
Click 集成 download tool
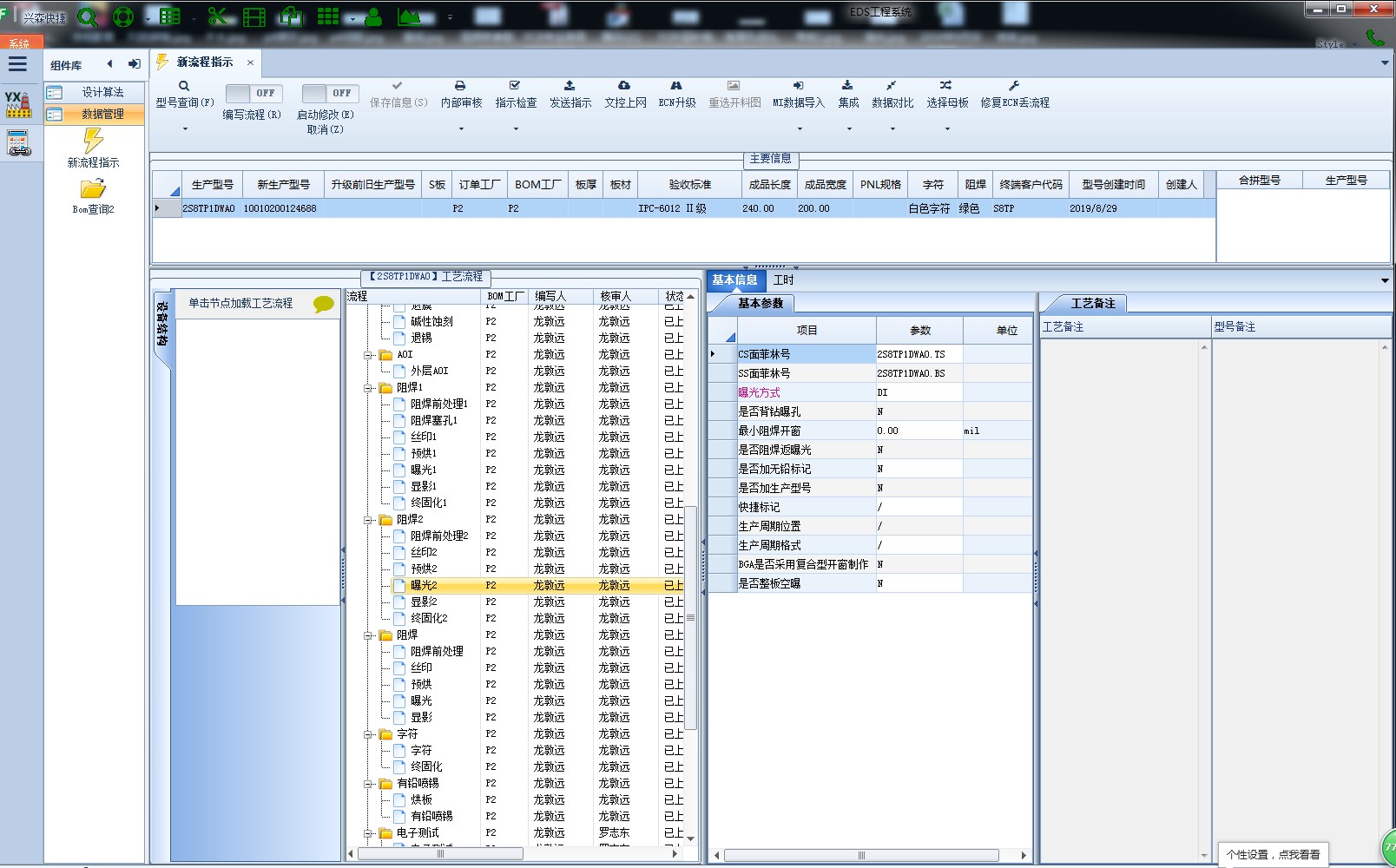point(848,95)
